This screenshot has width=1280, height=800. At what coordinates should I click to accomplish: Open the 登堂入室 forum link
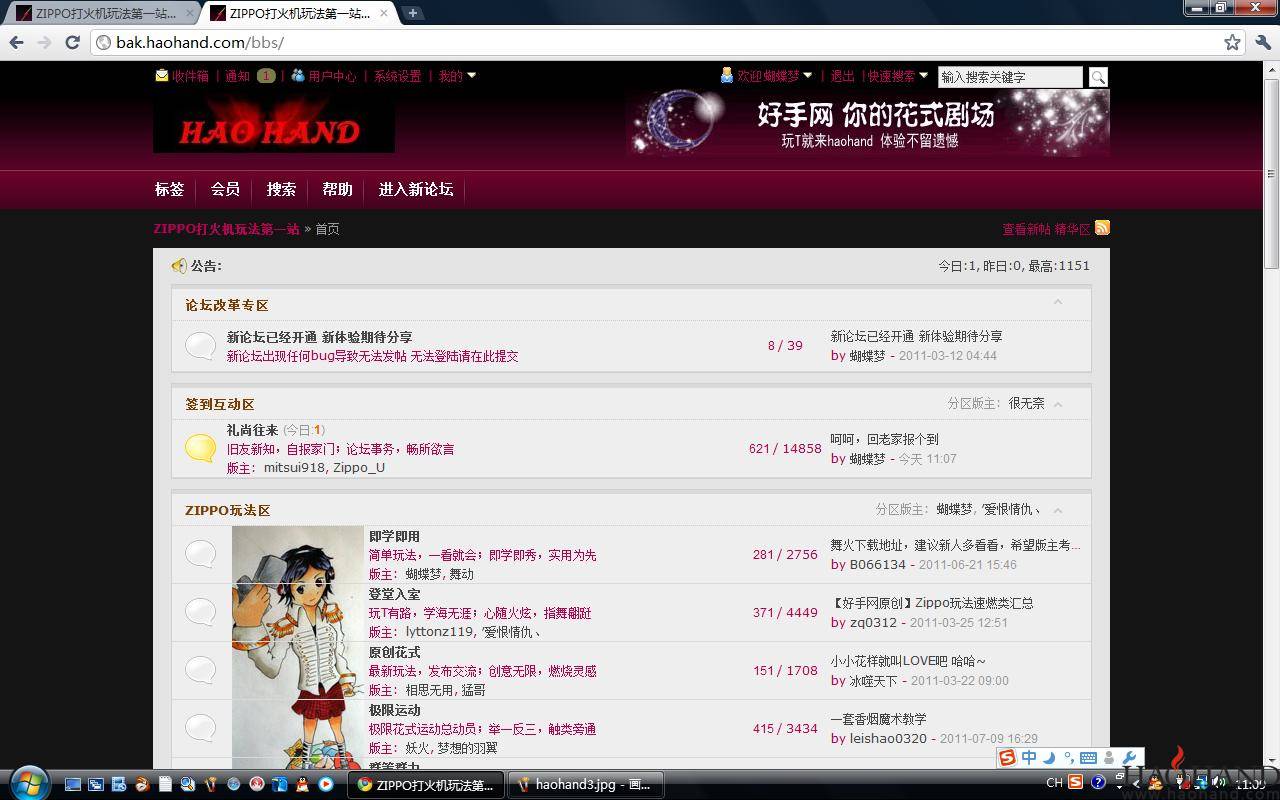click(394, 594)
